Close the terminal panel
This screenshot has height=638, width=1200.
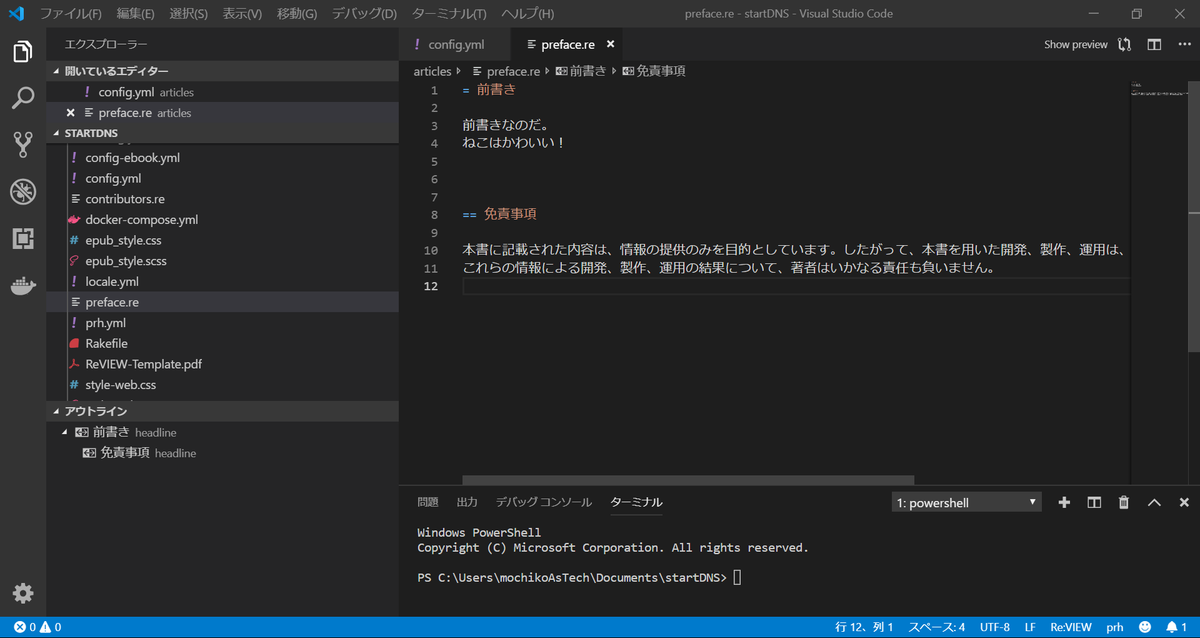1184,502
